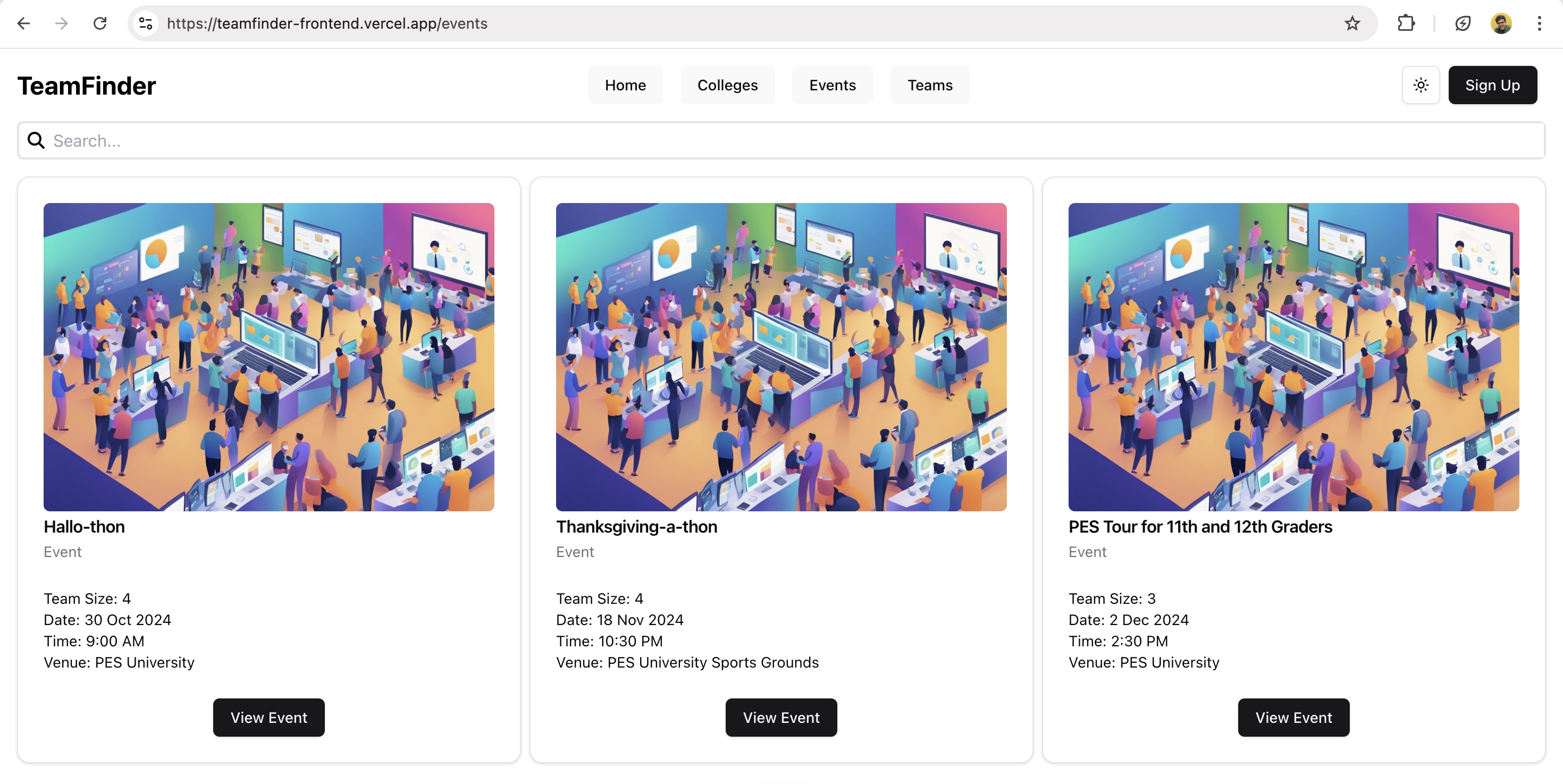Screen dimensions: 1563x784
Task: Reload the page with refresh icon
Action: coord(100,23)
